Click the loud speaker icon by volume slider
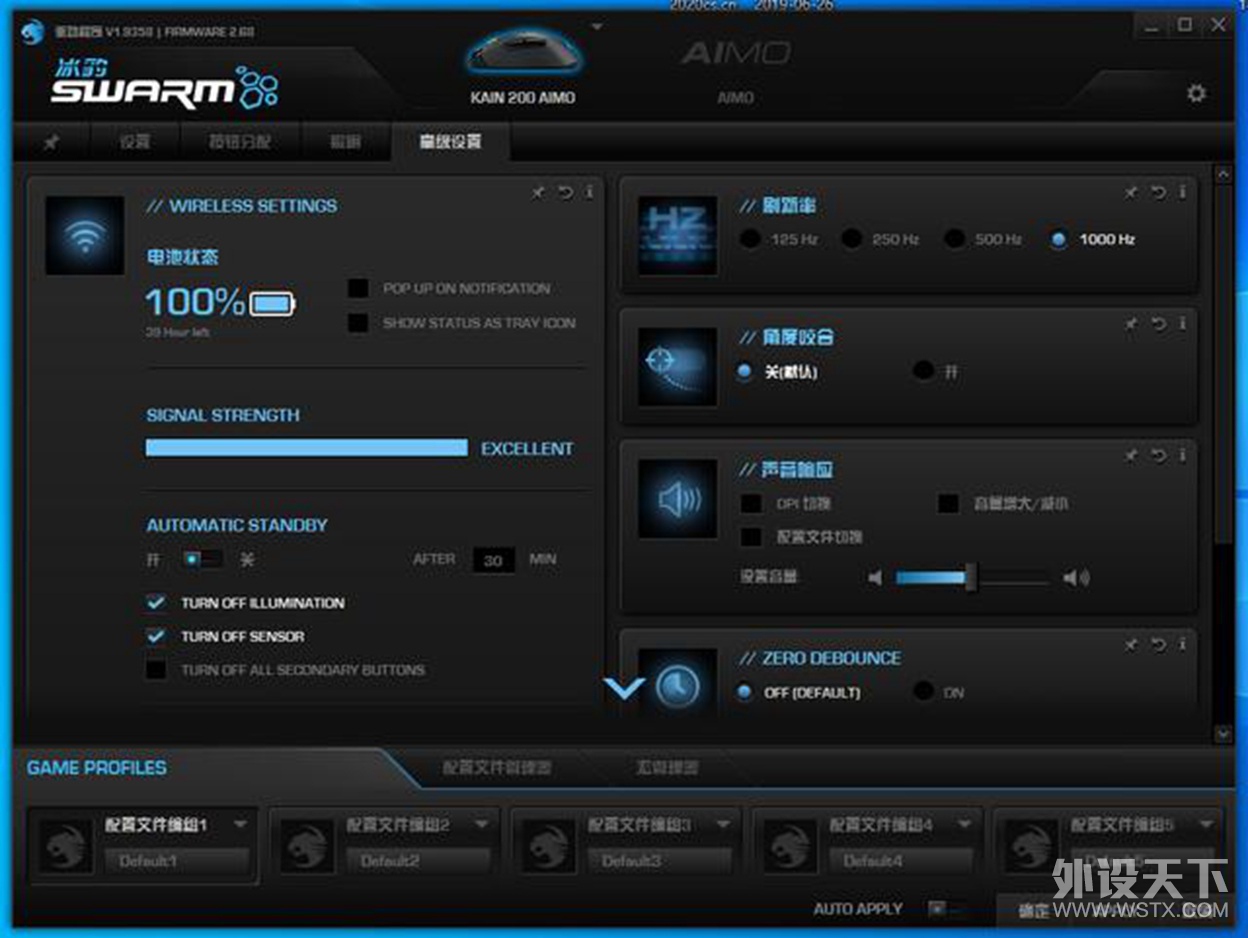The width and height of the screenshot is (1248, 938). (1076, 578)
